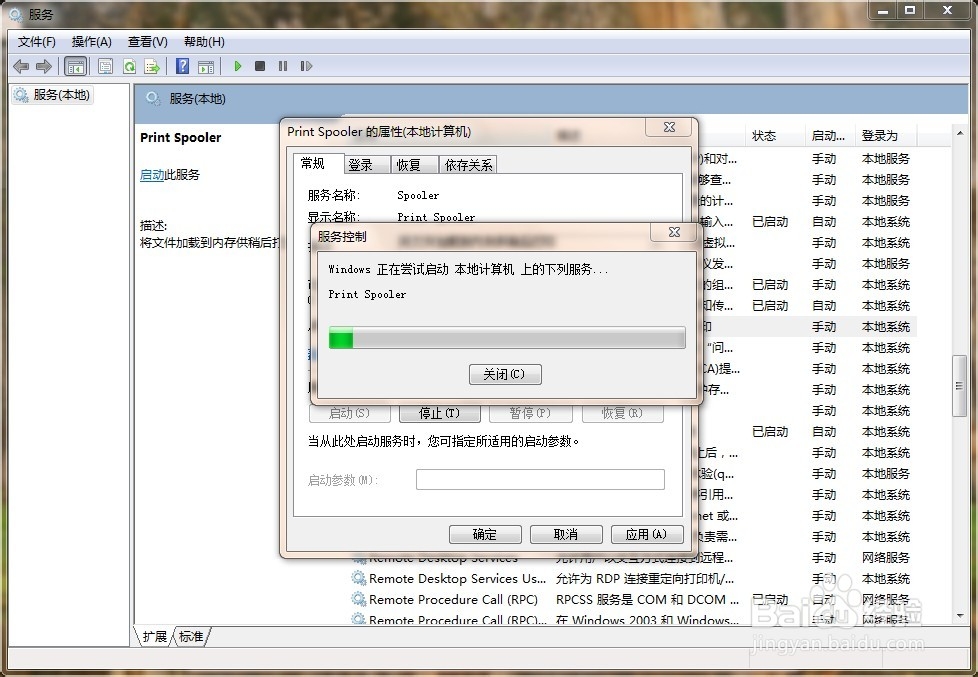Click the Stop service toolbar icon
Image resolution: width=978 pixels, height=677 pixels.
(260, 66)
